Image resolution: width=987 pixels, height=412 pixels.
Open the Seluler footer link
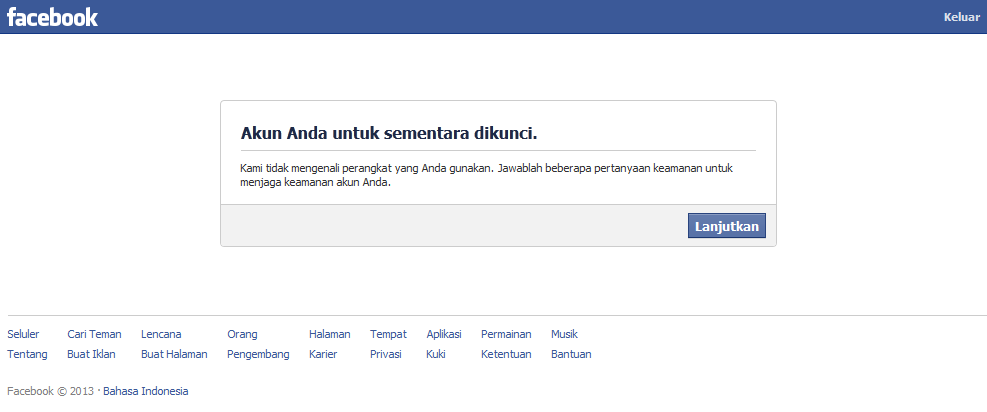(23, 334)
